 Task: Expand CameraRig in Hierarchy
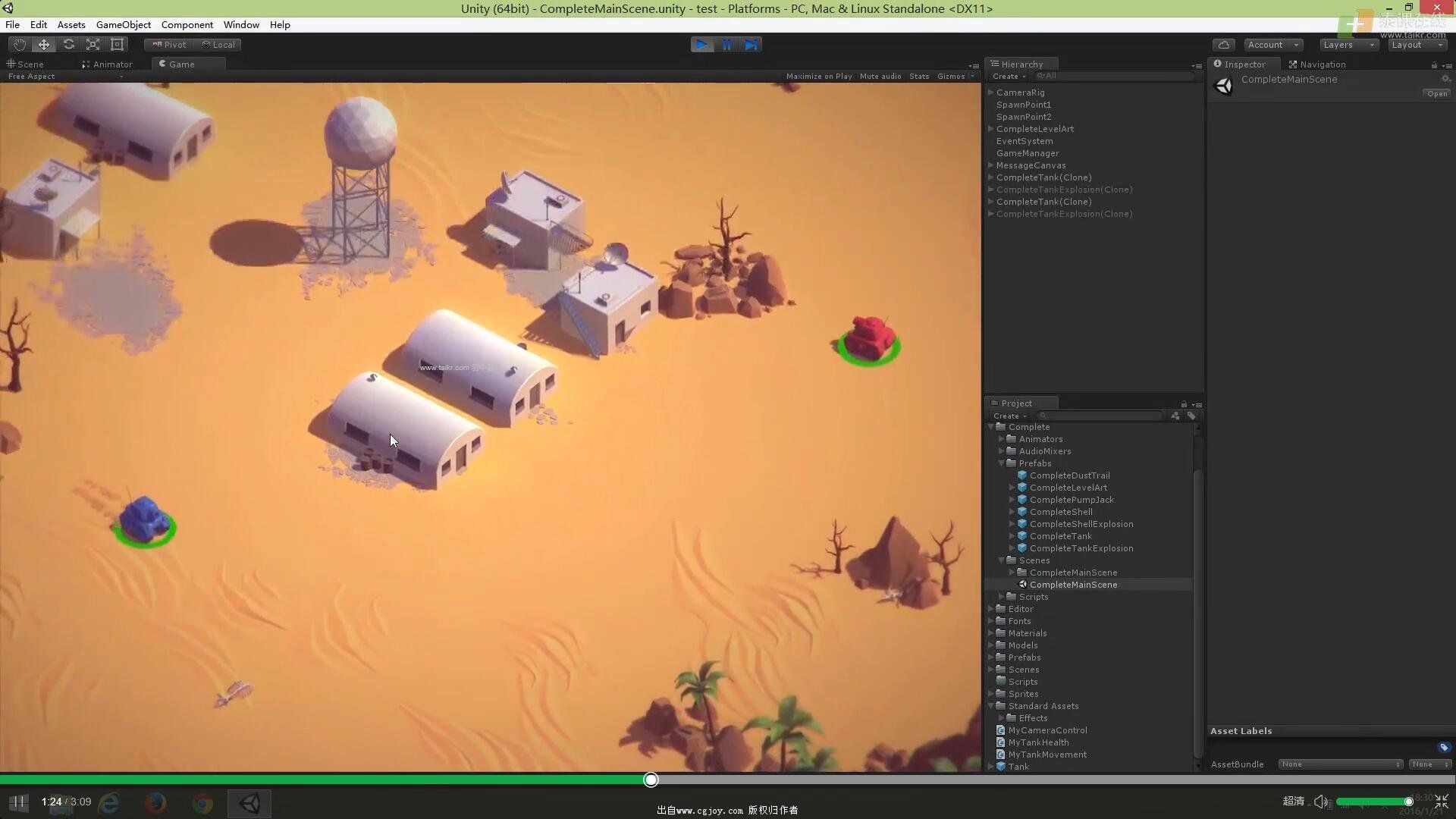(990, 93)
